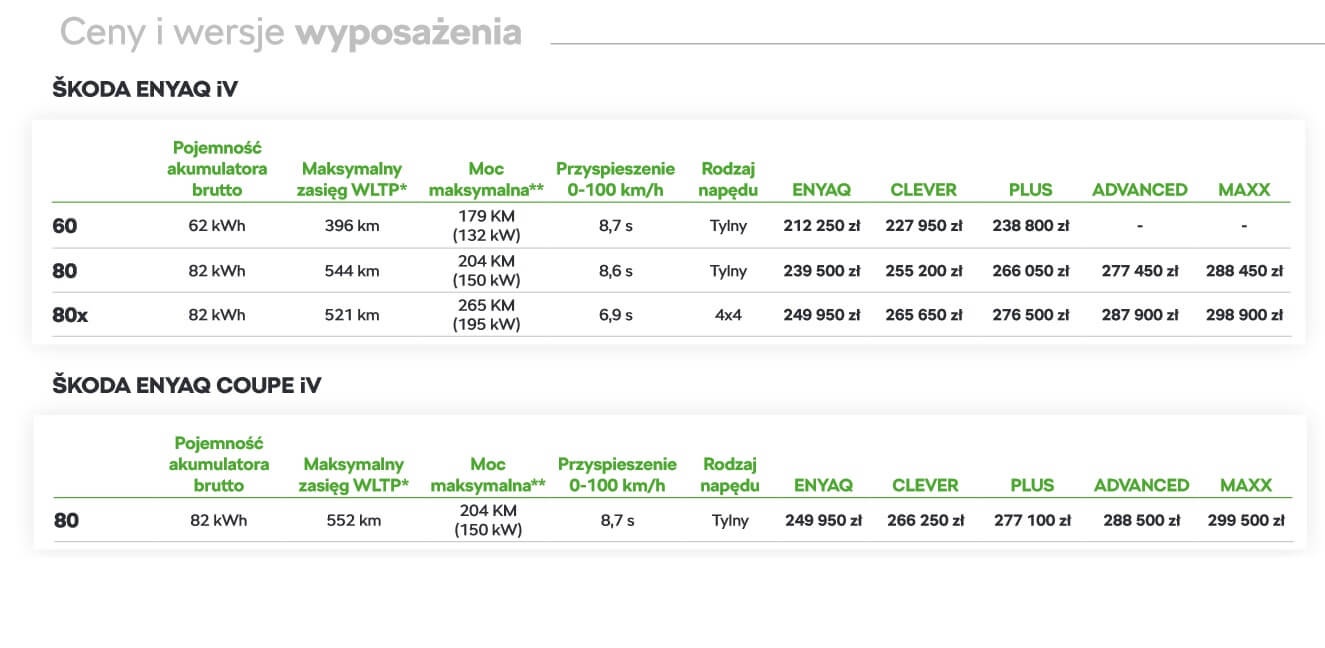Click the '6,9 s' acceleration value
This screenshot has height=648, width=1325.
click(x=616, y=314)
